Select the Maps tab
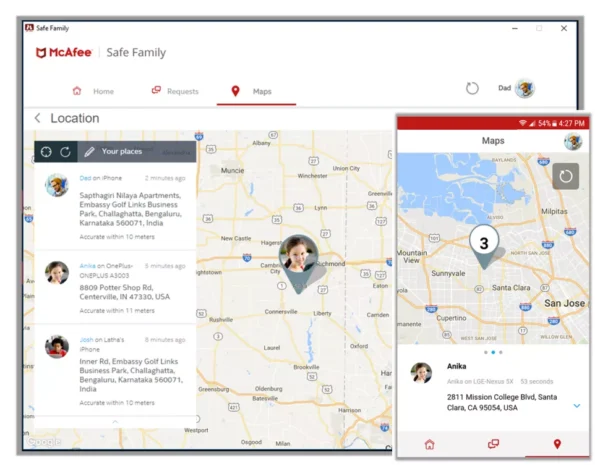 click(x=253, y=91)
